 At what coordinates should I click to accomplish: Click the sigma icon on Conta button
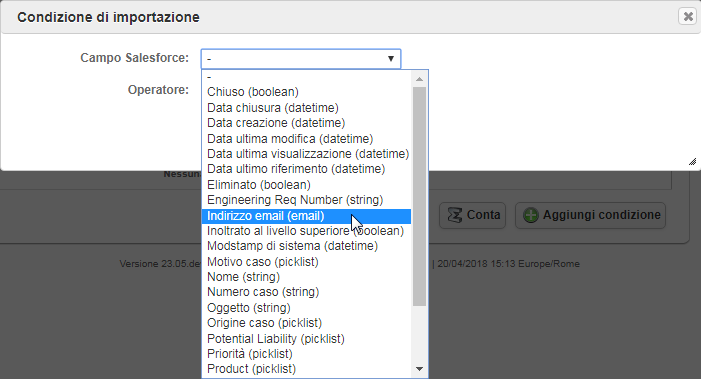pos(455,215)
